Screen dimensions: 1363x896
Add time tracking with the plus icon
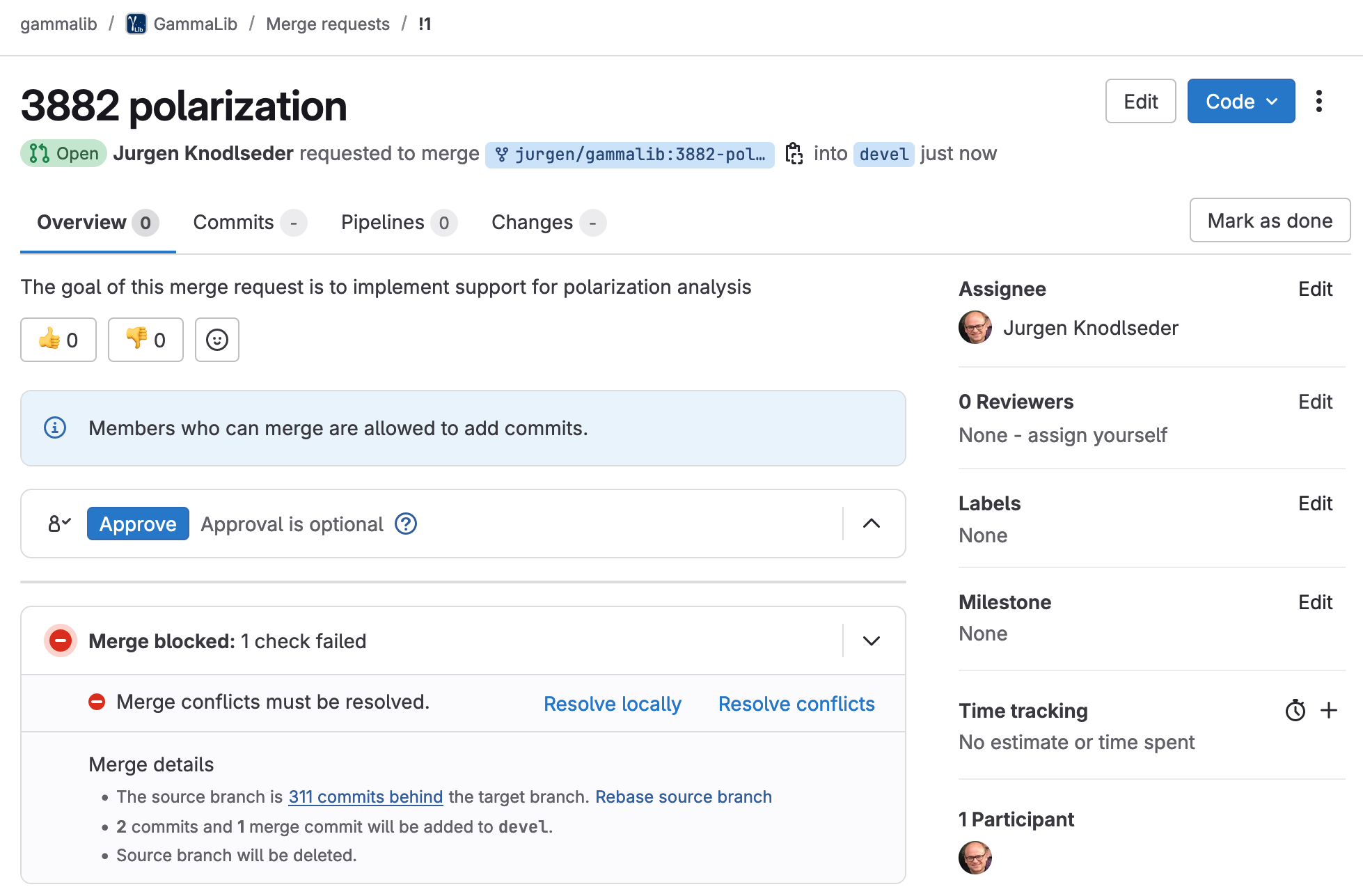coord(1329,711)
